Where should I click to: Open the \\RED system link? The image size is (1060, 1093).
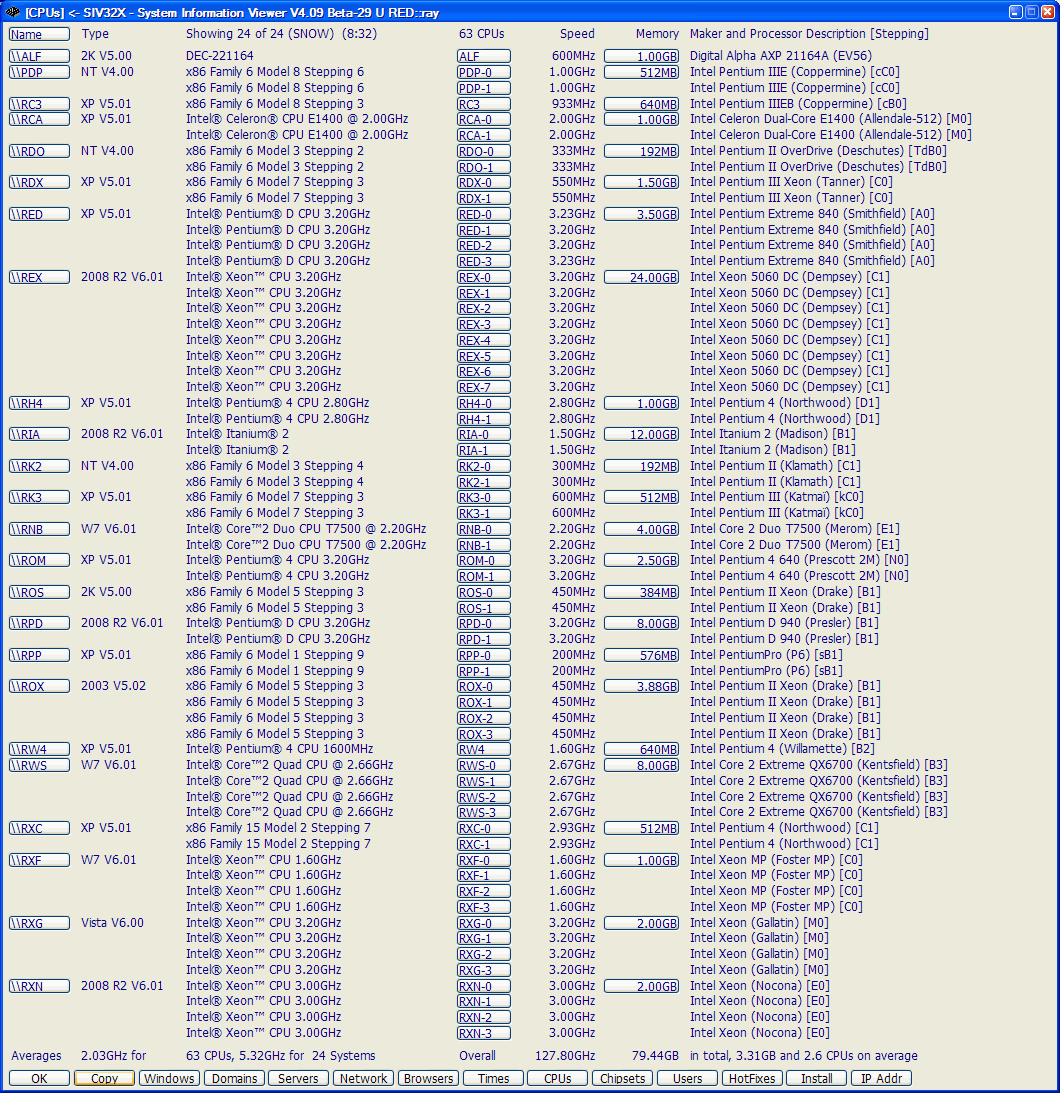point(39,215)
